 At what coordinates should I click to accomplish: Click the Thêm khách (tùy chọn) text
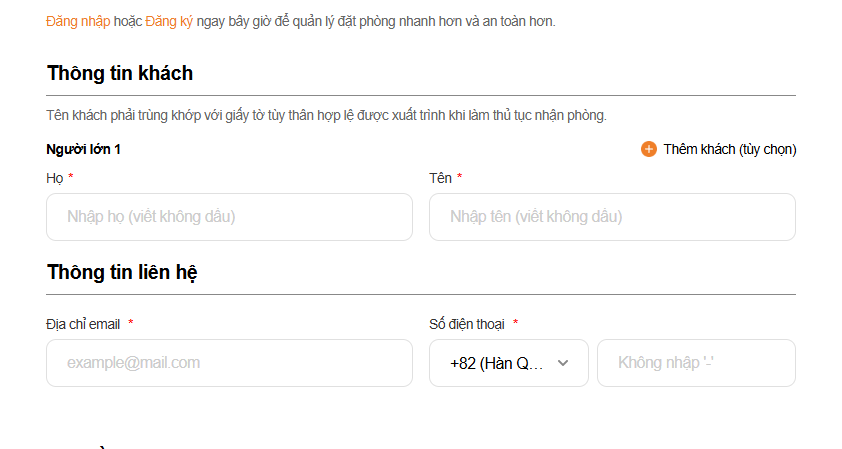[730, 149]
